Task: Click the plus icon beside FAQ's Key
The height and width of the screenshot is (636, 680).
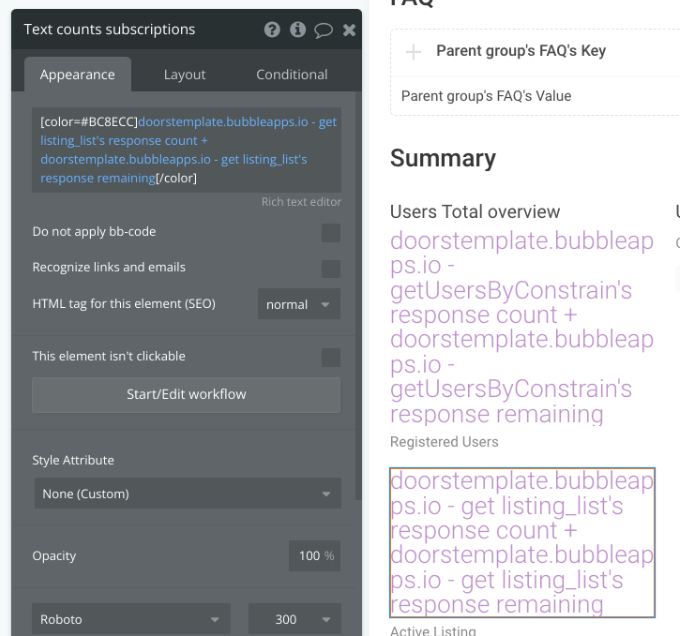Action: 413,52
